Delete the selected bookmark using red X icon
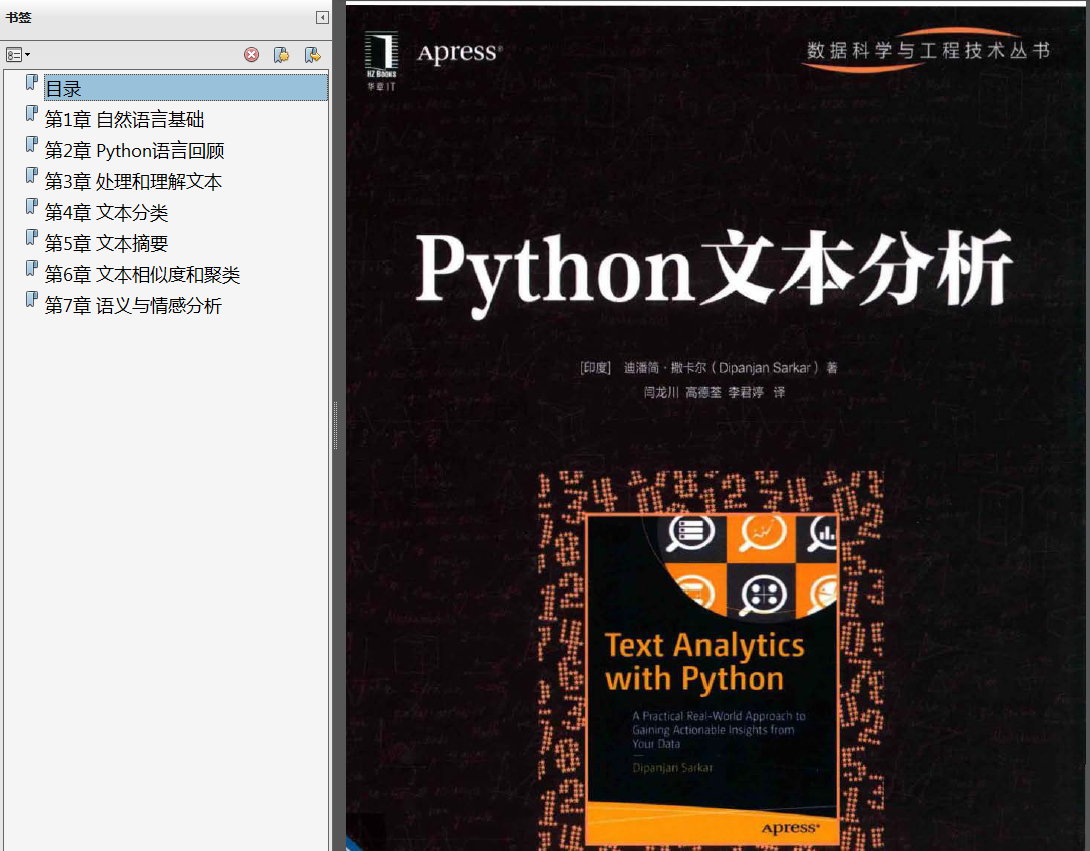The width and height of the screenshot is (1090, 851). (x=252, y=55)
